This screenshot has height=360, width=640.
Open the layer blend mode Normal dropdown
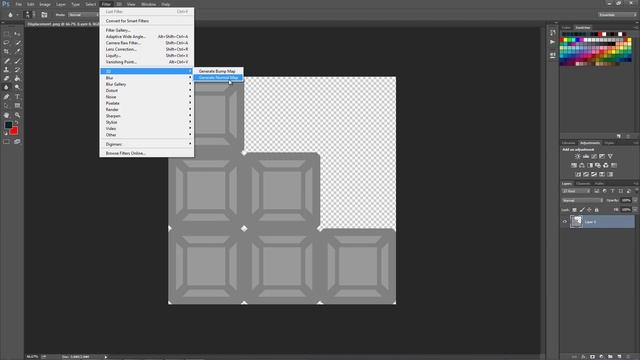(x=582, y=200)
